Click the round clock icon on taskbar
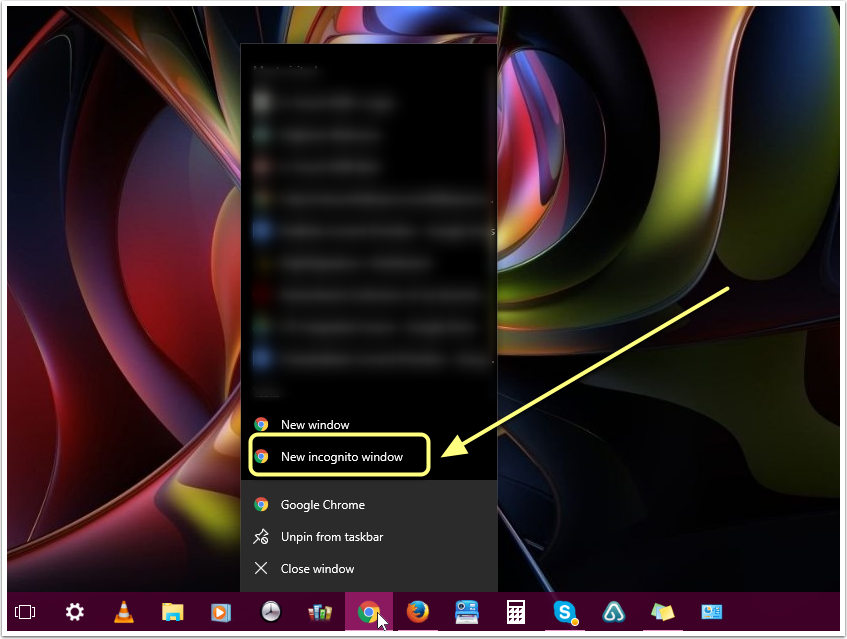847x639 pixels. click(270, 612)
